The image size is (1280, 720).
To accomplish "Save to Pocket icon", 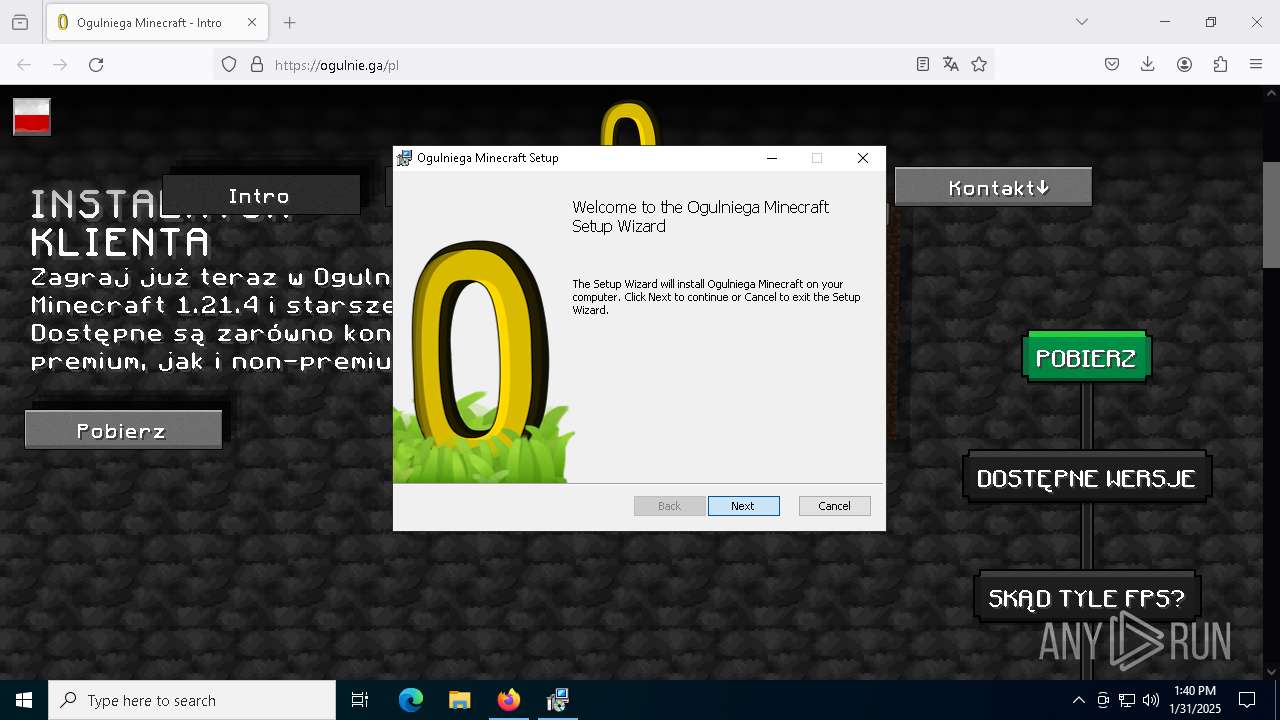I will pos(1112,64).
